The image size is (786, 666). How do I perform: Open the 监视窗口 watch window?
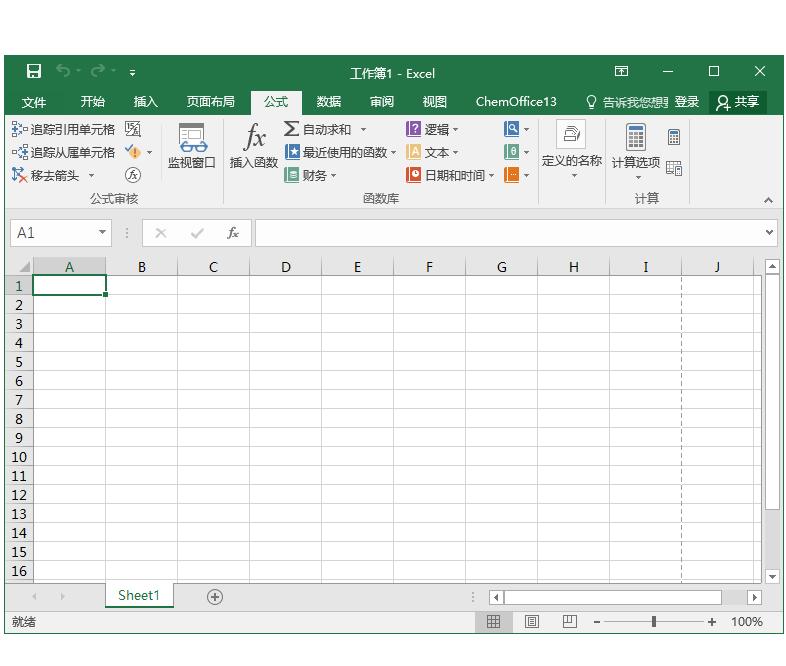[192, 146]
